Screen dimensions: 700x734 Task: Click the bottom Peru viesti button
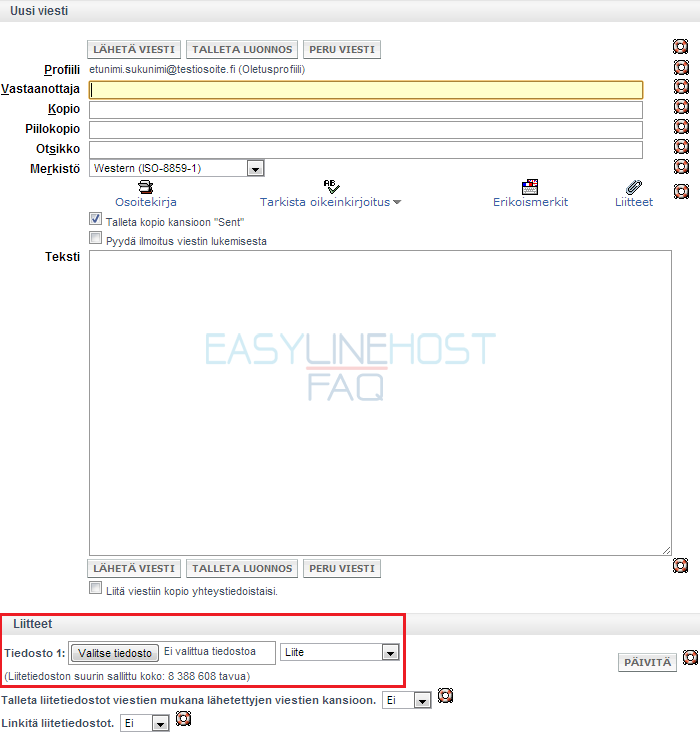[342, 569]
